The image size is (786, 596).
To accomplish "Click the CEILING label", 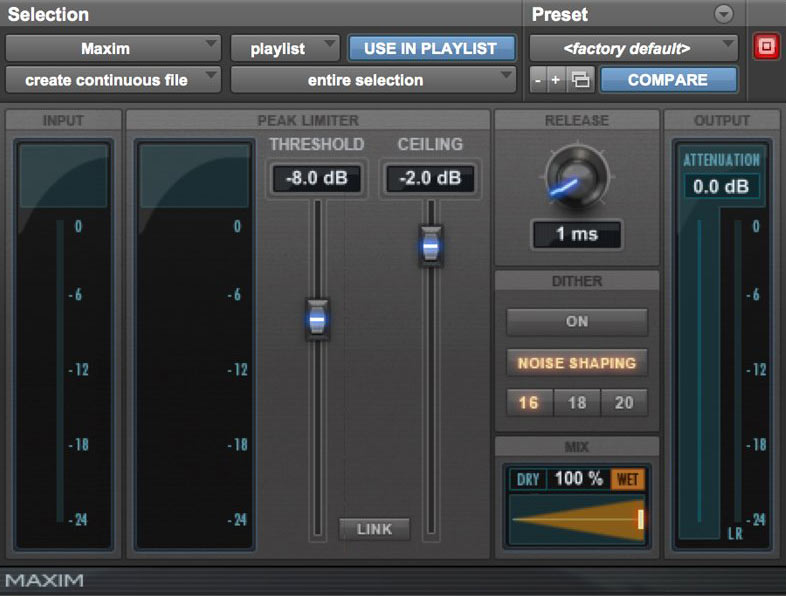I will tap(430, 144).
